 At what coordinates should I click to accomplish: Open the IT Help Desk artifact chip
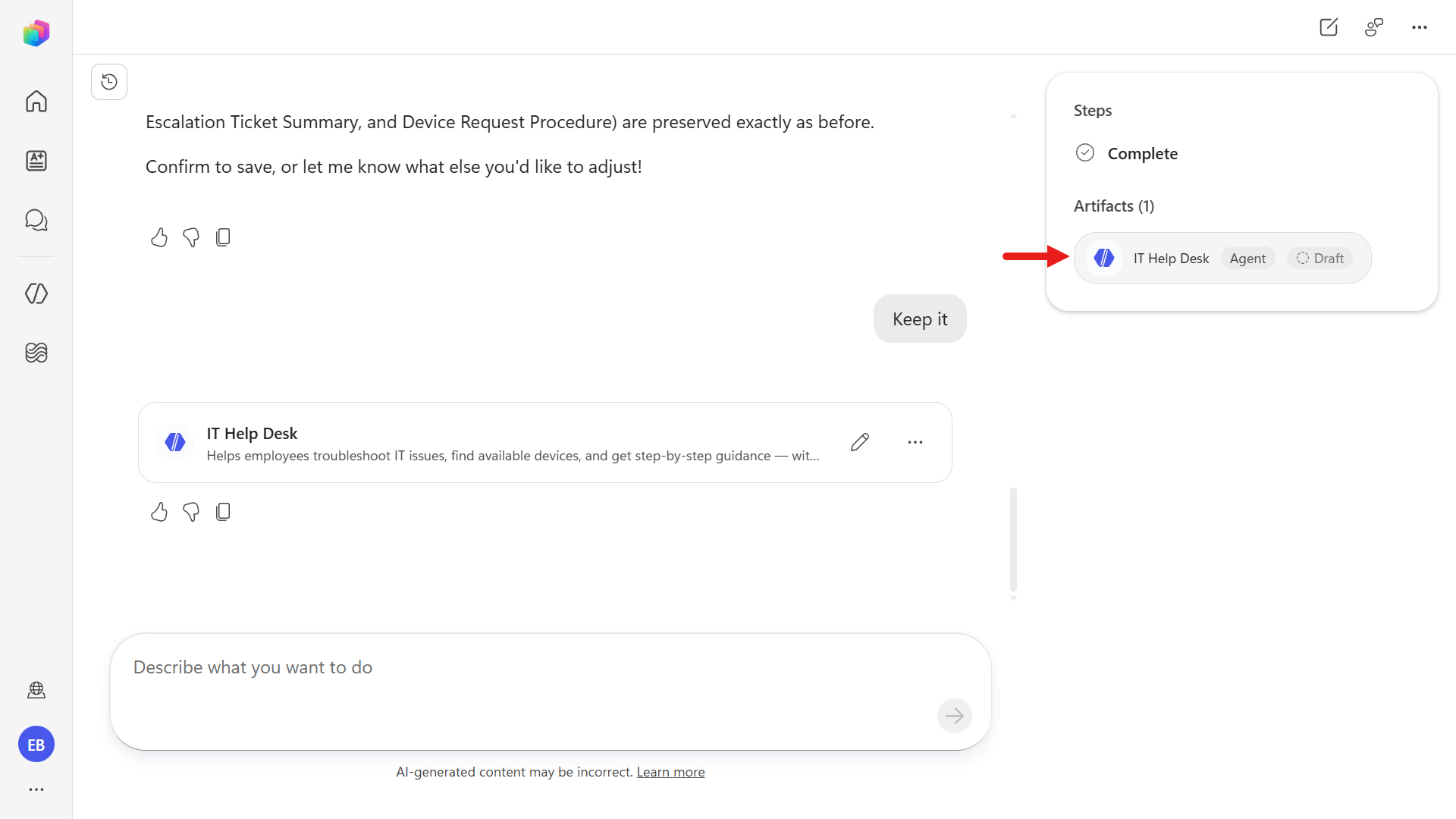click(x=1222, y=258)
